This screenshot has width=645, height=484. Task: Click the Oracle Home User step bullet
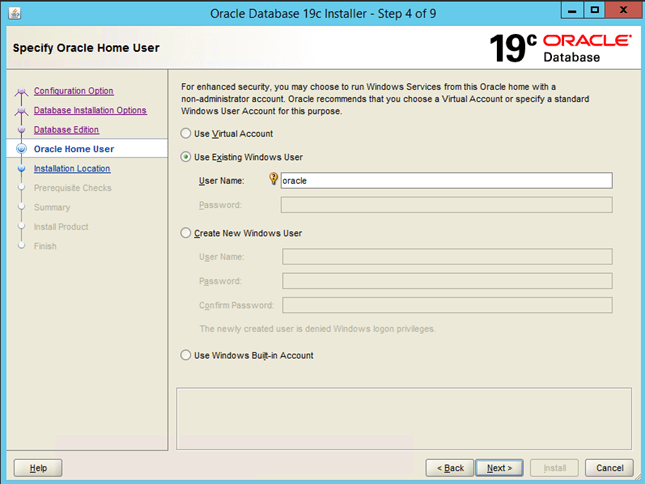(20, 149)
